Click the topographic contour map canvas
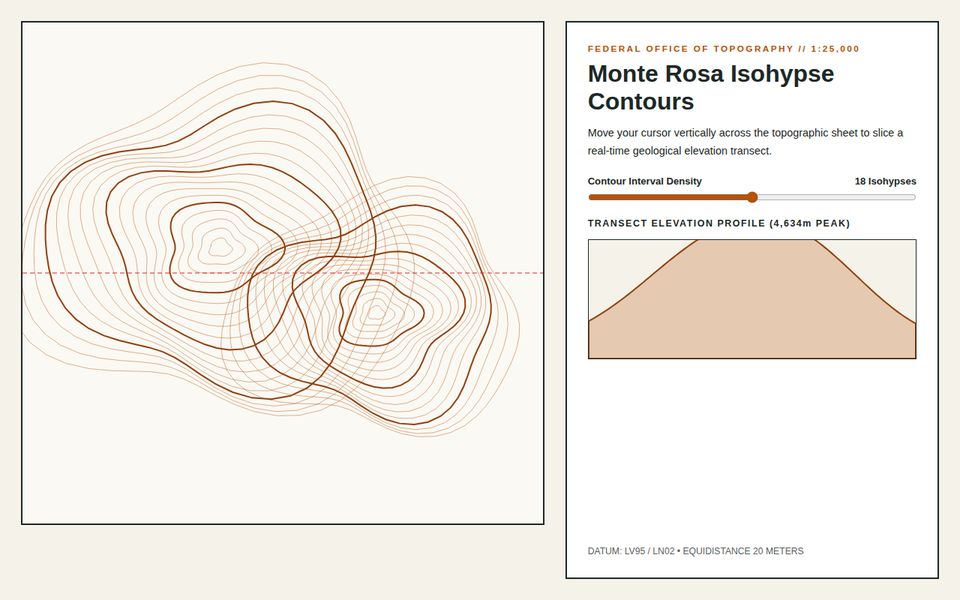Image resolution: width=960 pixels, height=600 pixels. point(283,273)
